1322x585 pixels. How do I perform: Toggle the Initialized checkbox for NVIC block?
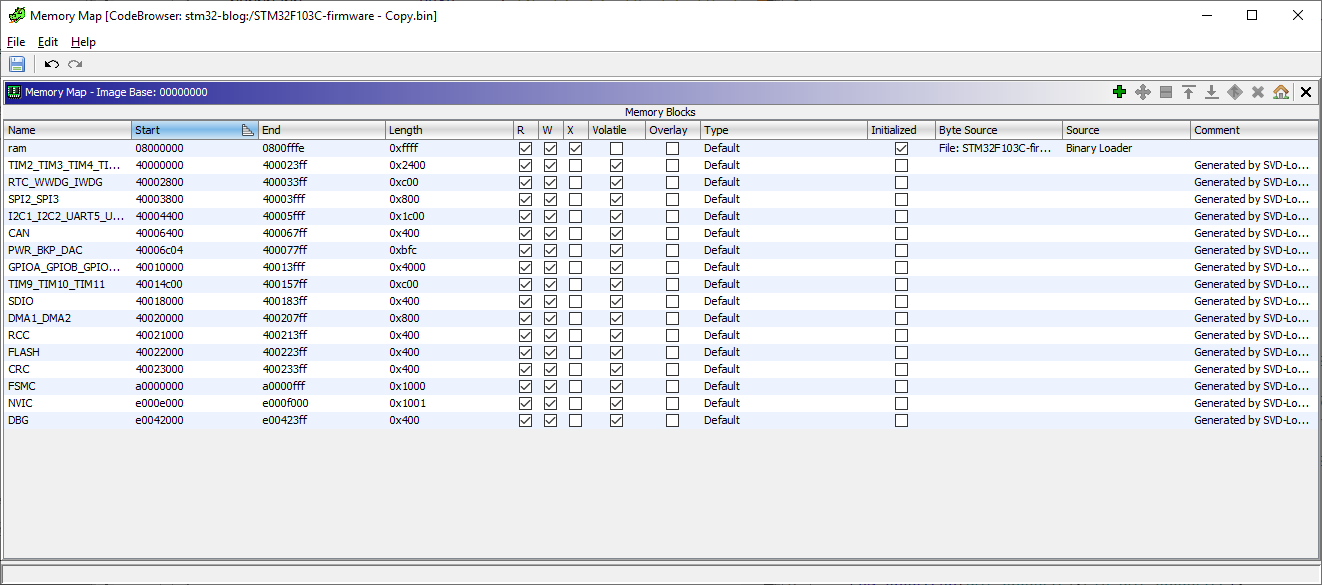coord(902,403)
